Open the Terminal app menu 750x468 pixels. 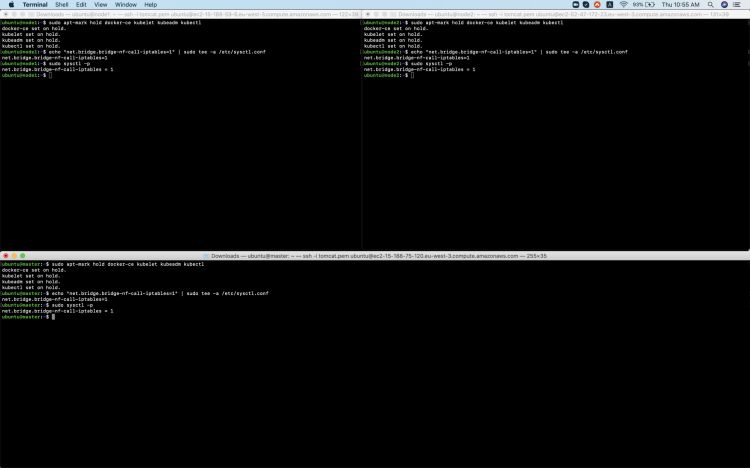(35, 4)
